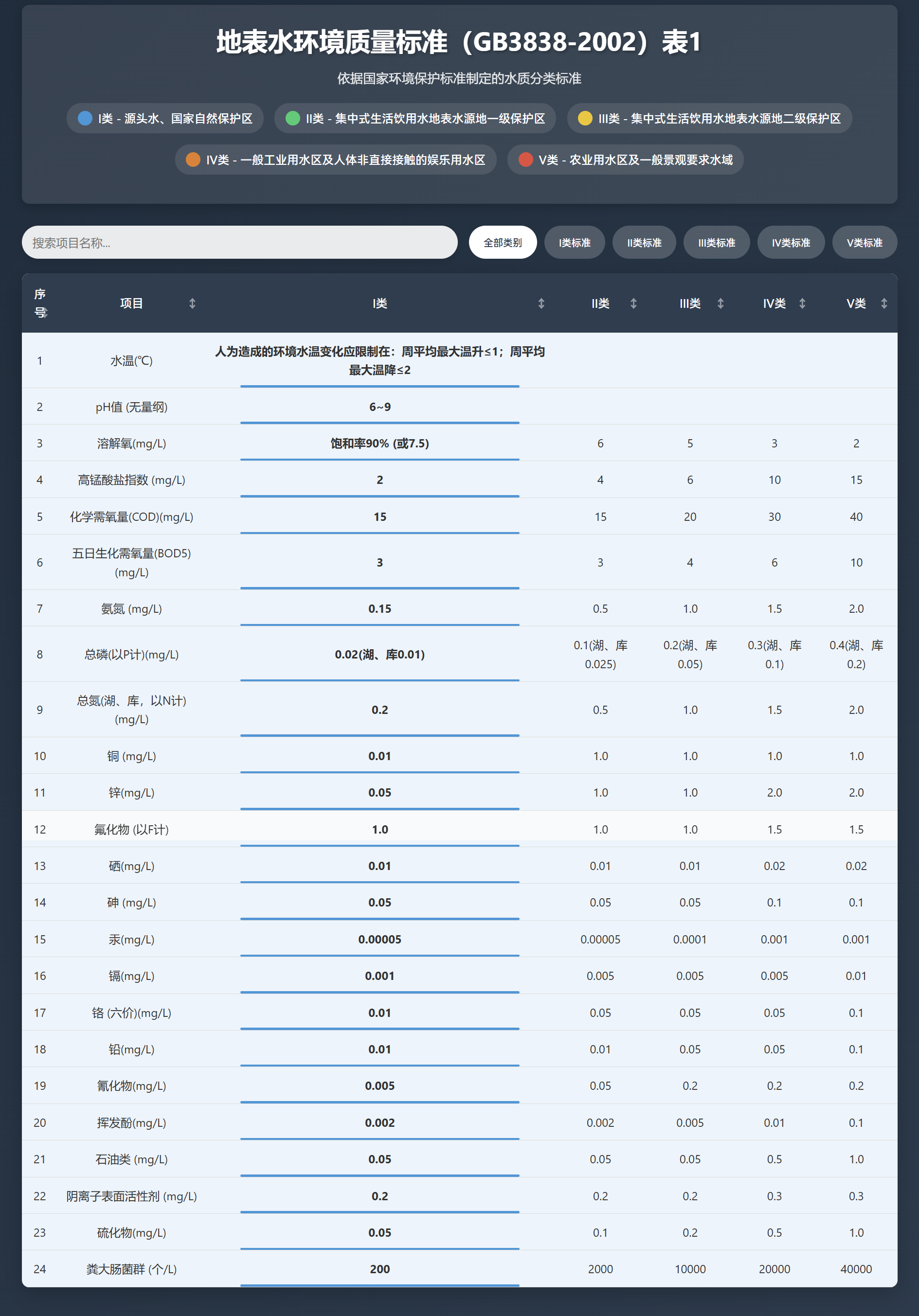Select the 锌(mg/L) row name
This screenshot has width=919, height=1316.
click(x=131, y=793)
